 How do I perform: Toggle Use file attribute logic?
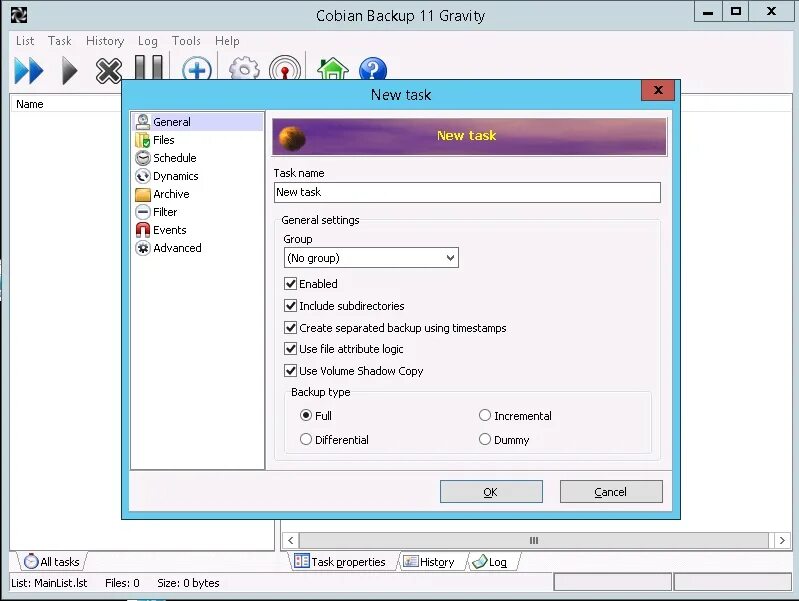click(x=290, y=349)
